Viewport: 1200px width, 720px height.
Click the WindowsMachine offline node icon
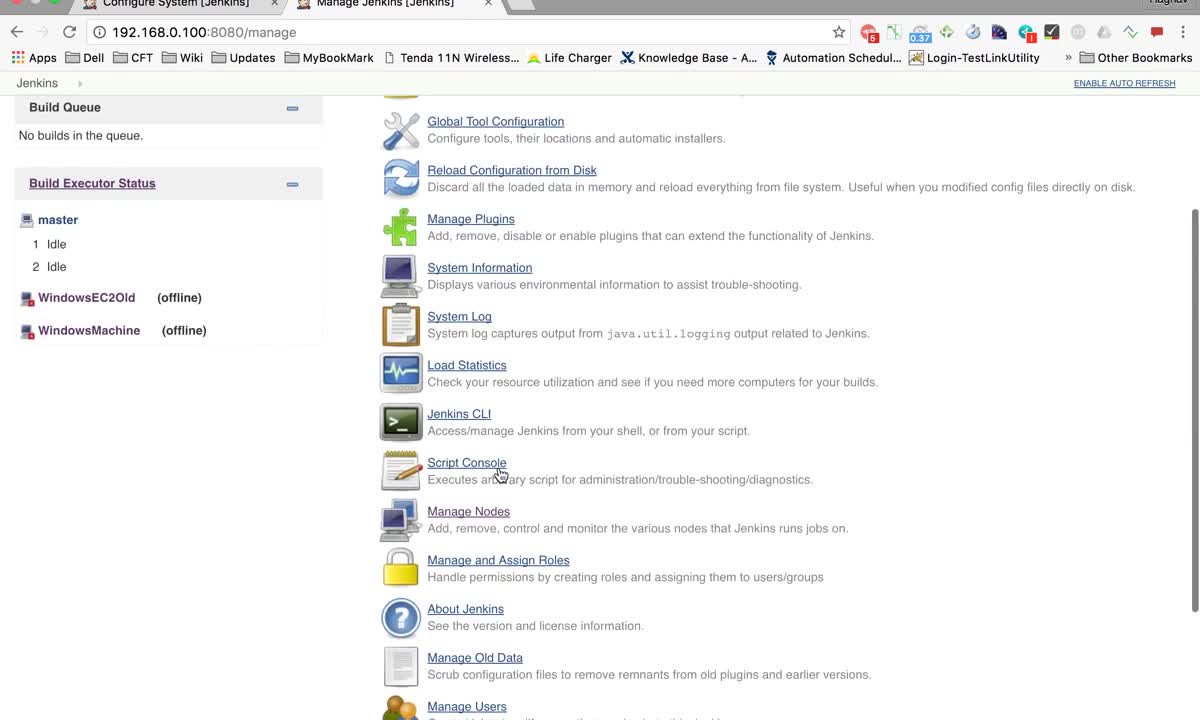[28, 331]
